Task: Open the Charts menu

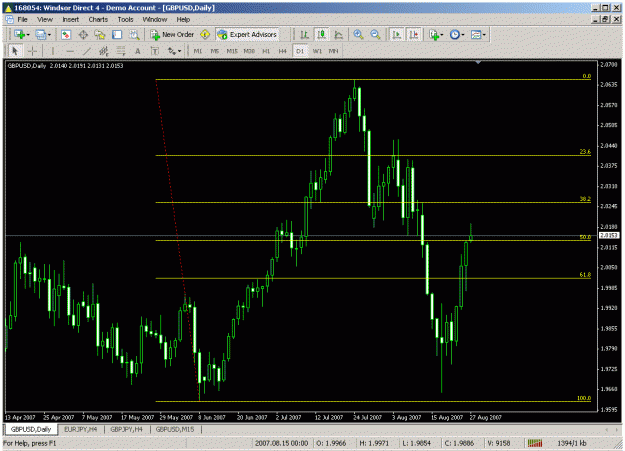Action: [x=98, y=20]
